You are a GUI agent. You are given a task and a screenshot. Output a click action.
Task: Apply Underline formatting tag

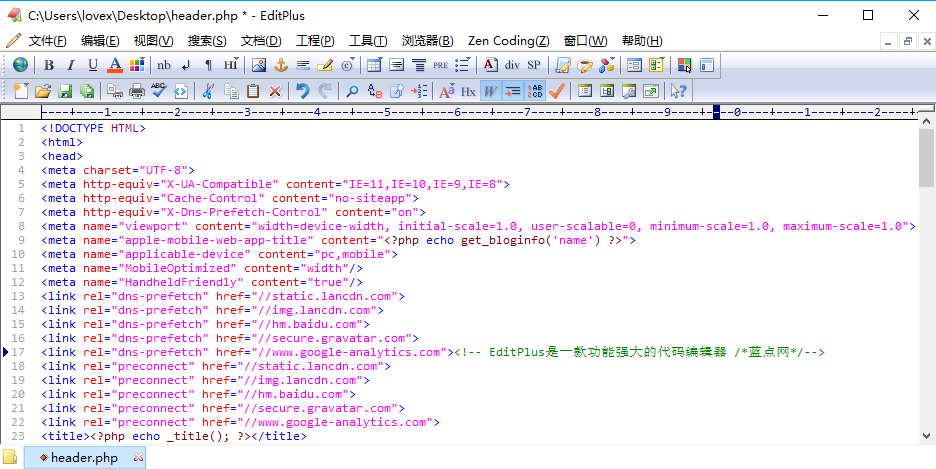(x=93, y=64)
